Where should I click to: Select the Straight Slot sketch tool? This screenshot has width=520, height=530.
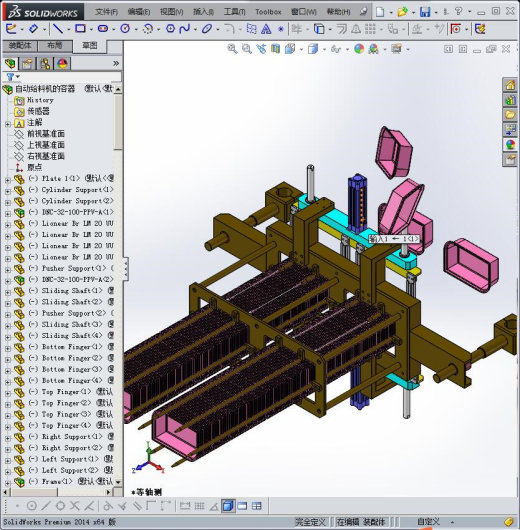103,29
